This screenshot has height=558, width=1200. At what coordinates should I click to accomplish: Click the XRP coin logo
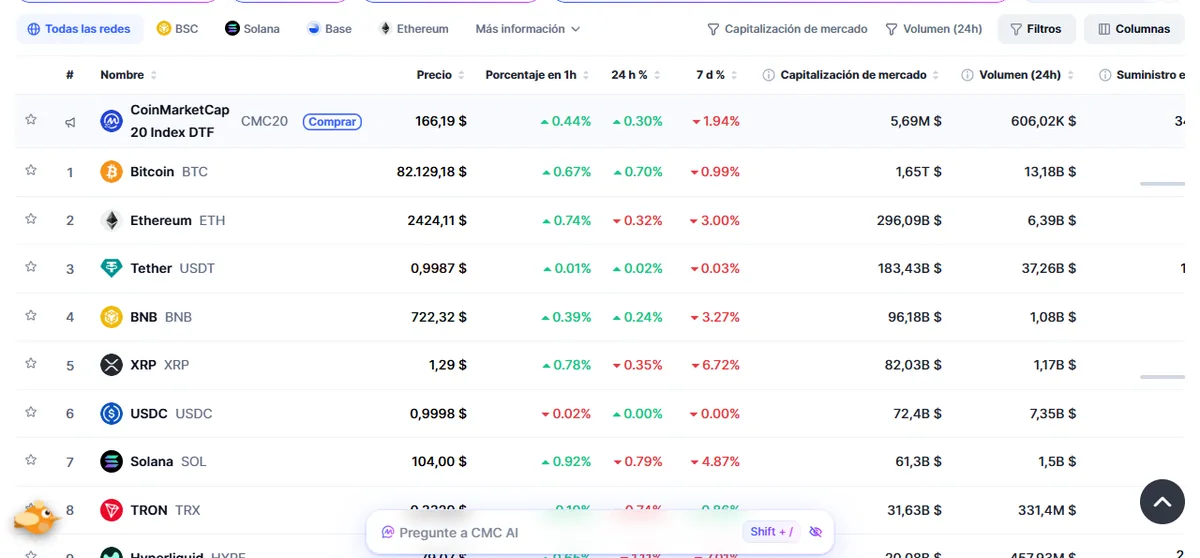point(112,365)
